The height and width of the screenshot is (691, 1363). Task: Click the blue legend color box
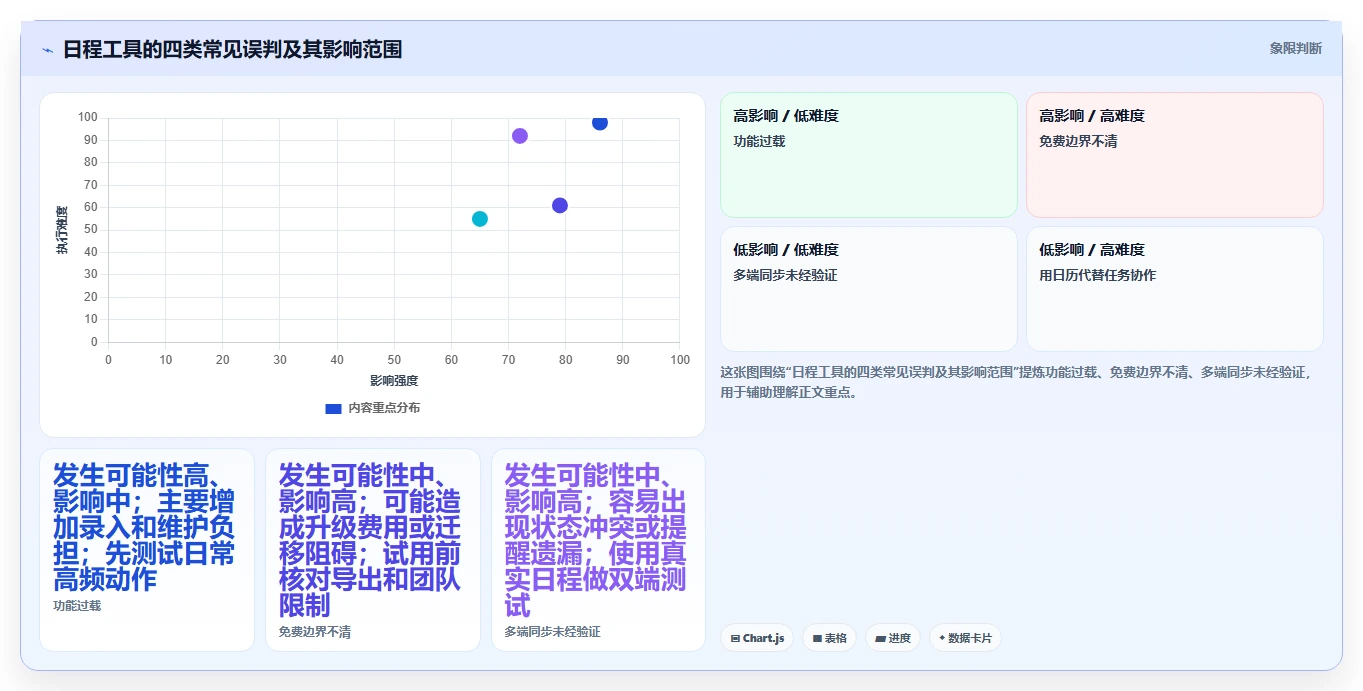tap(334, 408)
